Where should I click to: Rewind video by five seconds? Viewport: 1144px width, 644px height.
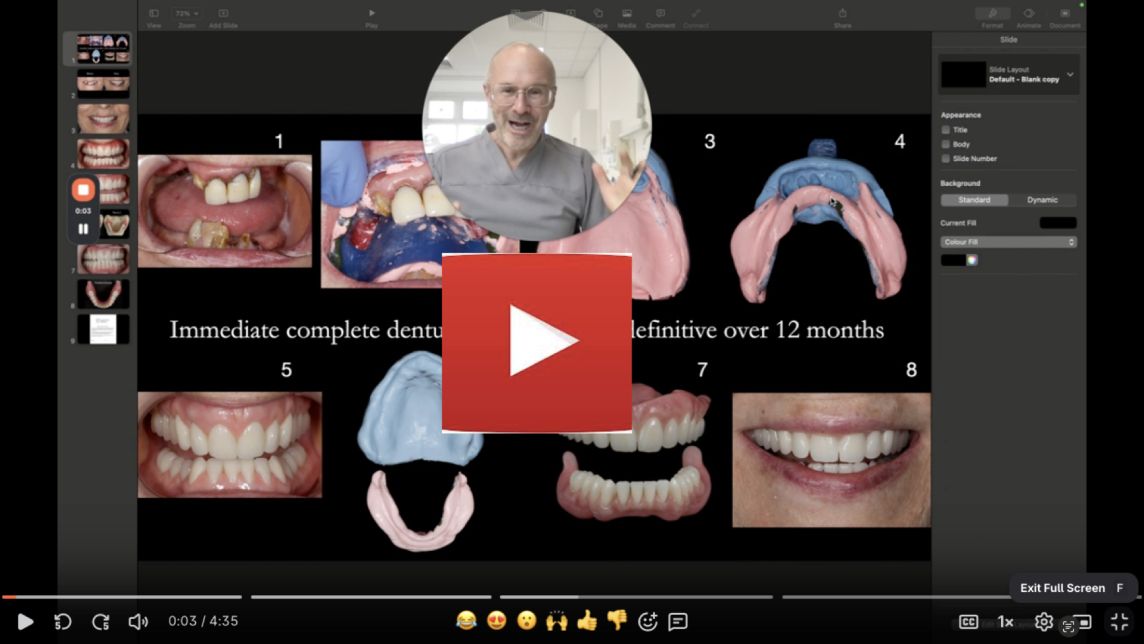(62, 622)
